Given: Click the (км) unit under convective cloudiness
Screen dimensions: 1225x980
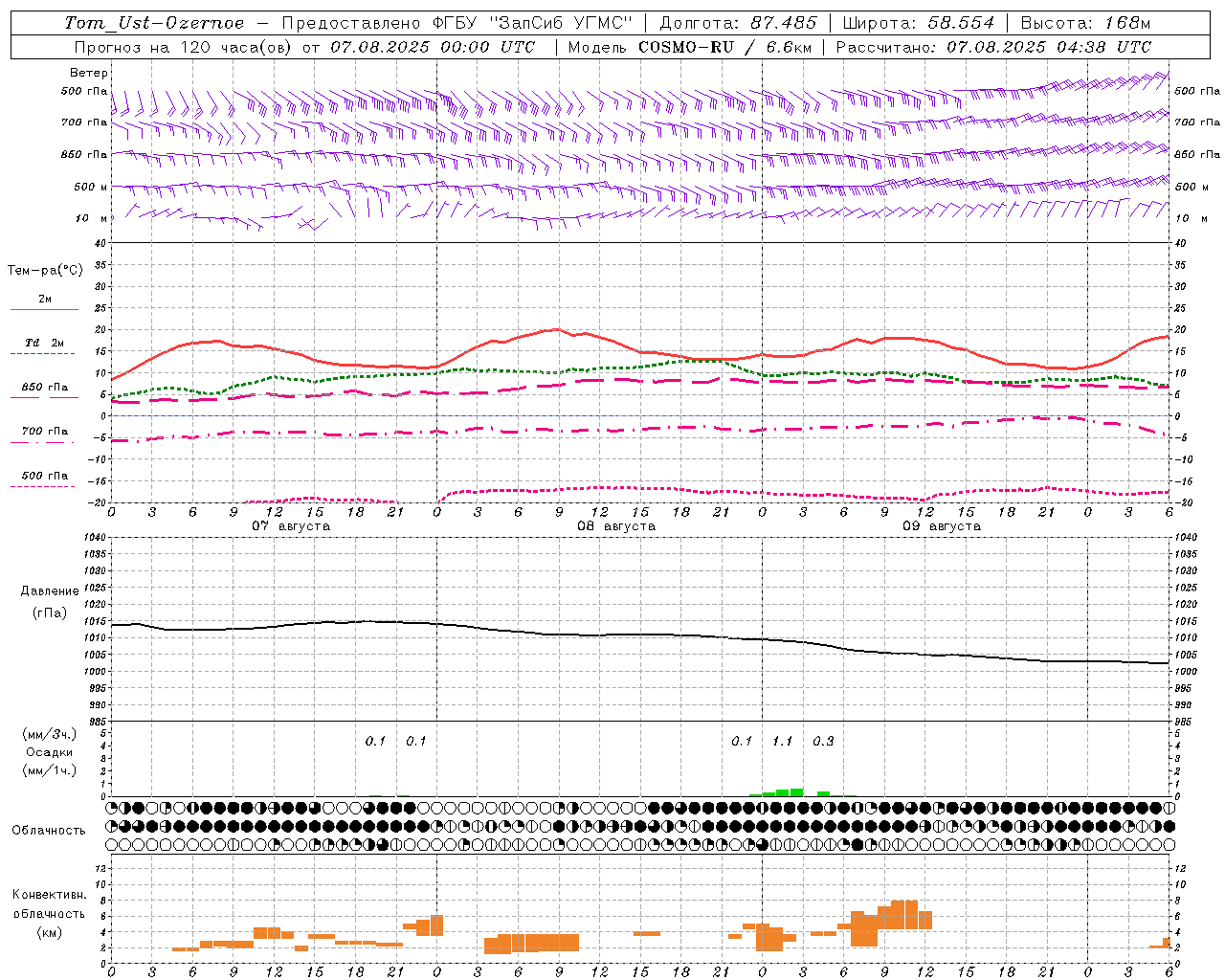Looking at the screenshot, I should 49,932.
